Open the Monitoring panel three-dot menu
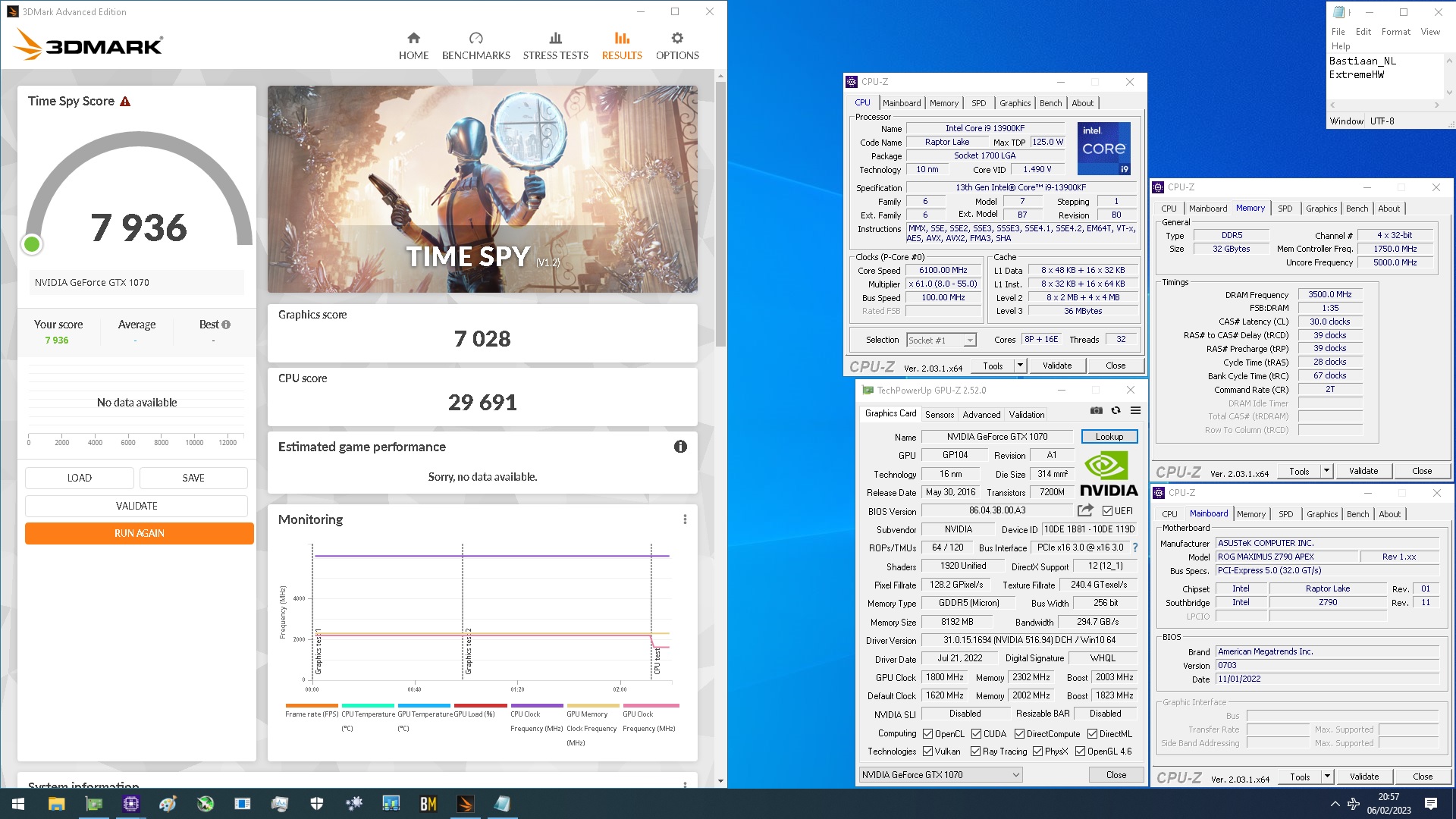This screenshot has width=1456, height=819. click(685, 519)
